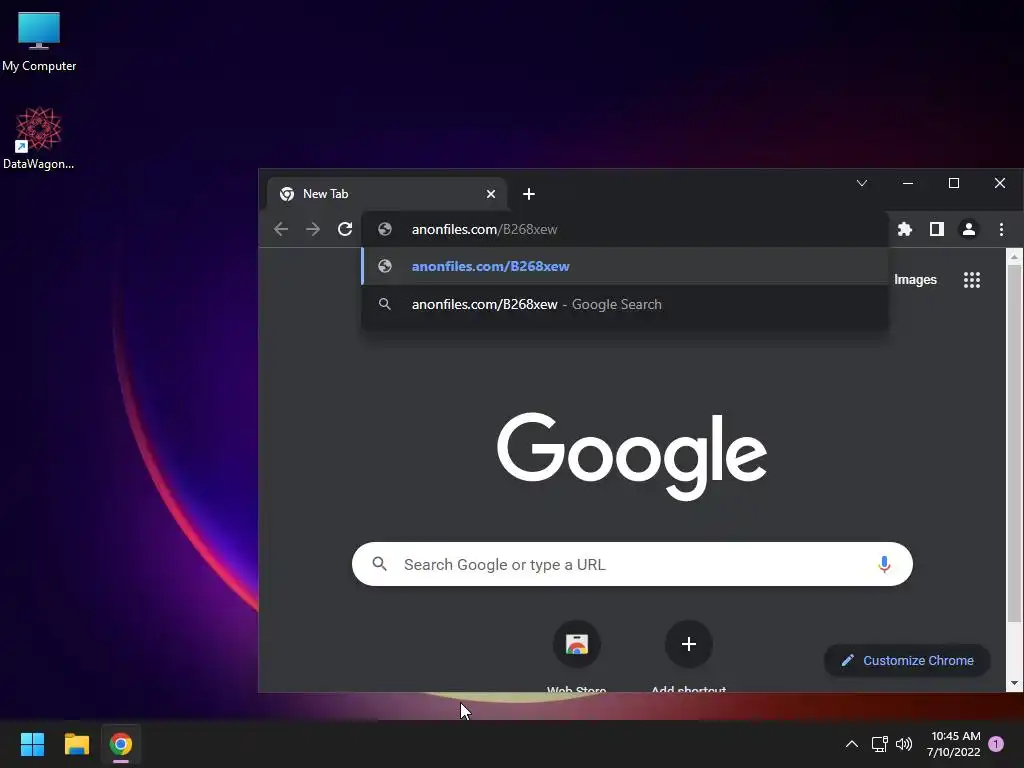Close the New Tab tab
1024x768 pixels.
pyautogui.click(x=491, y=194)
